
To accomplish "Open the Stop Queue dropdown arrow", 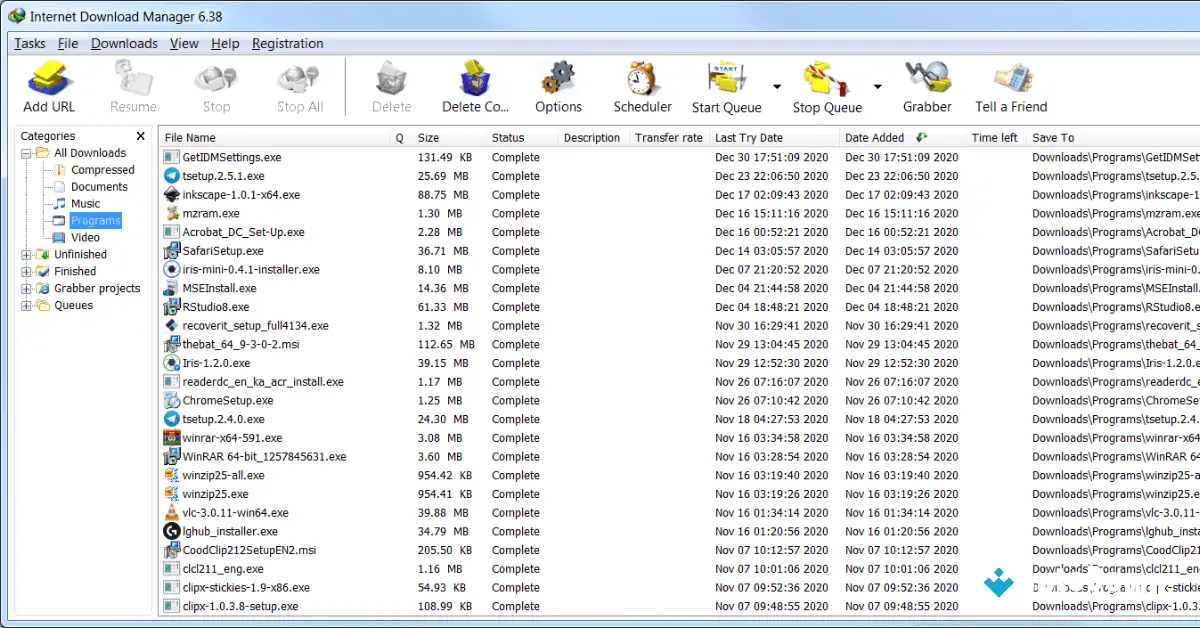I will coord(878,86).
